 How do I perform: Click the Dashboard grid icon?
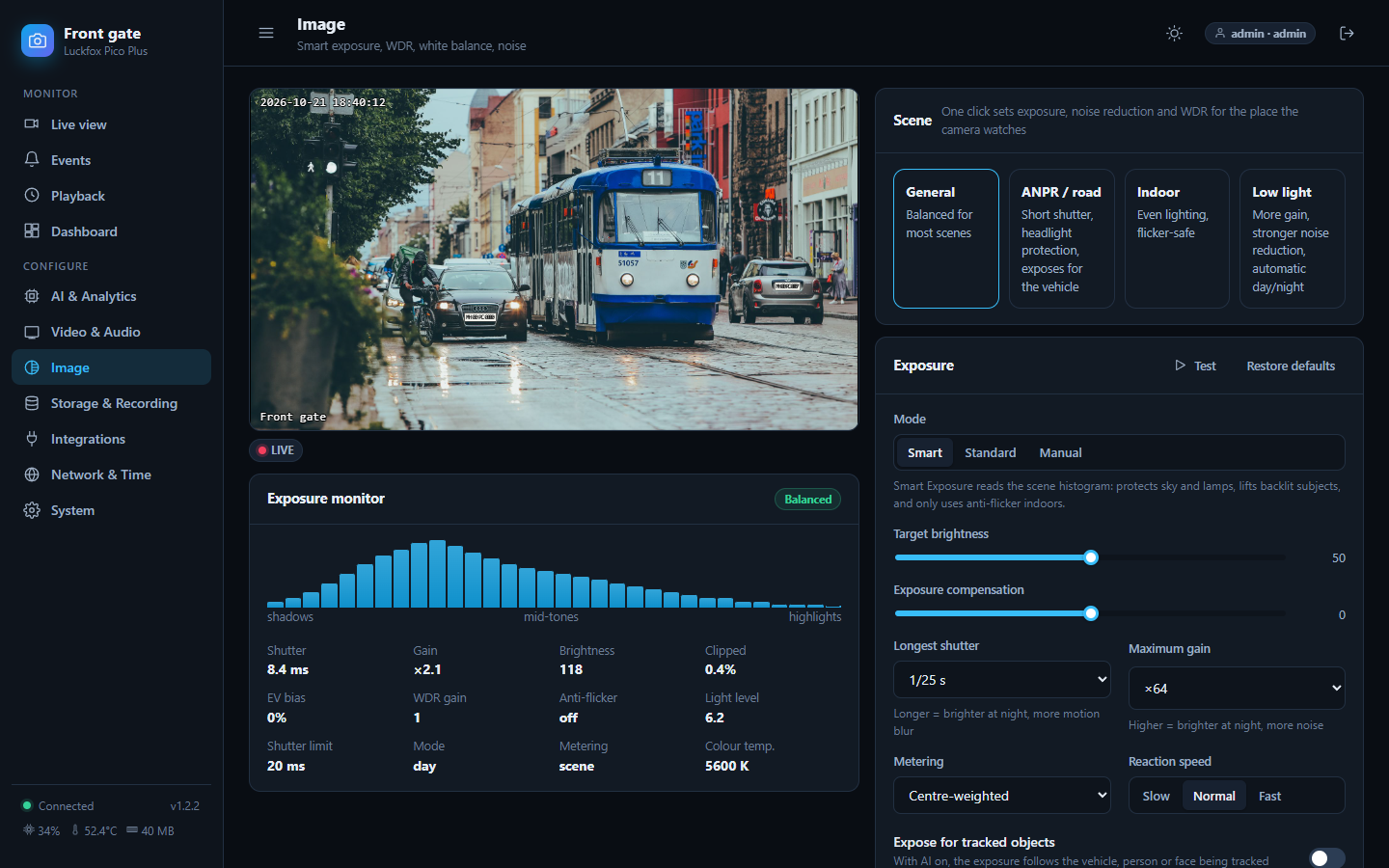coord(32,231)
